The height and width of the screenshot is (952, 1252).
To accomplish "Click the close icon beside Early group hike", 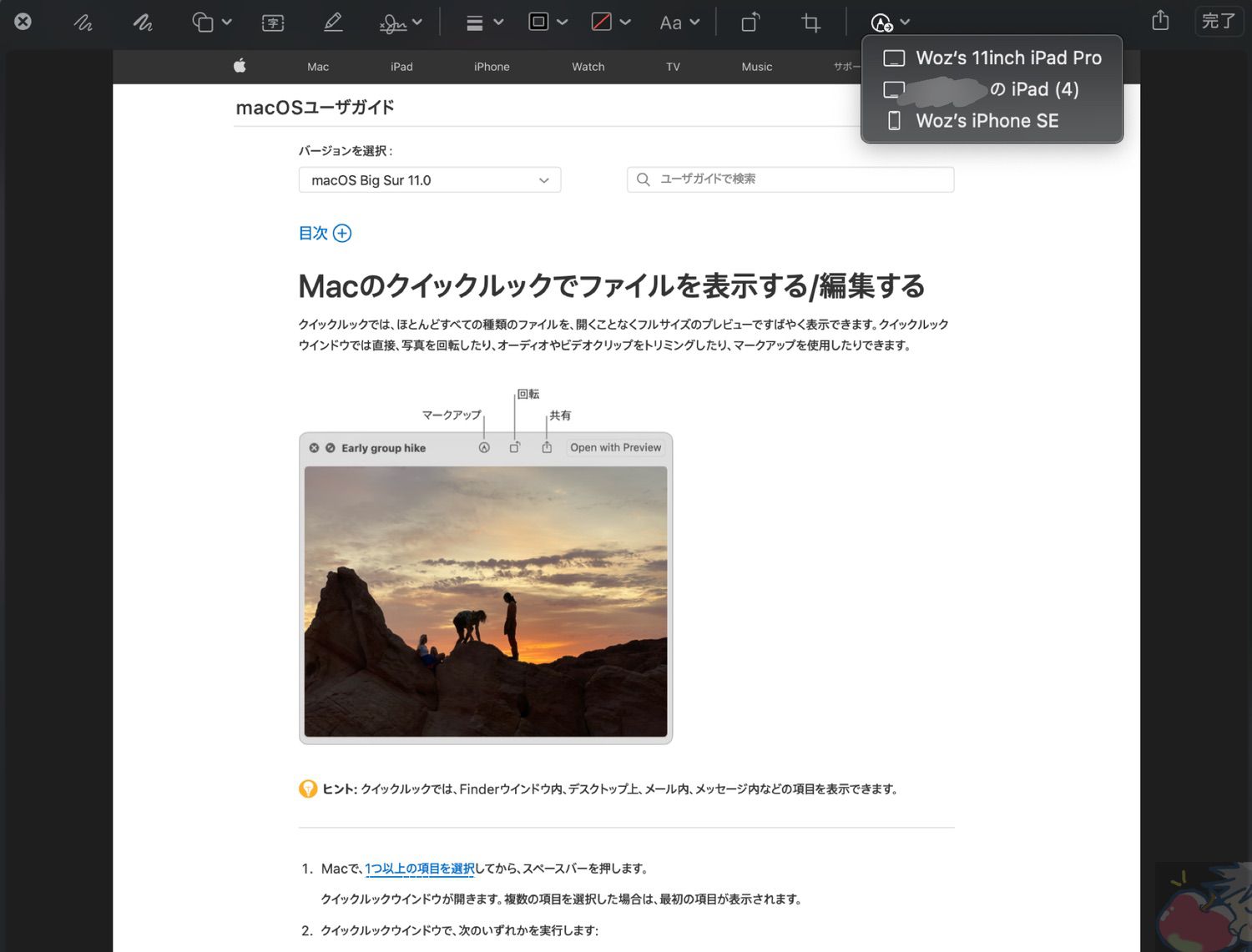I will 314,448.
